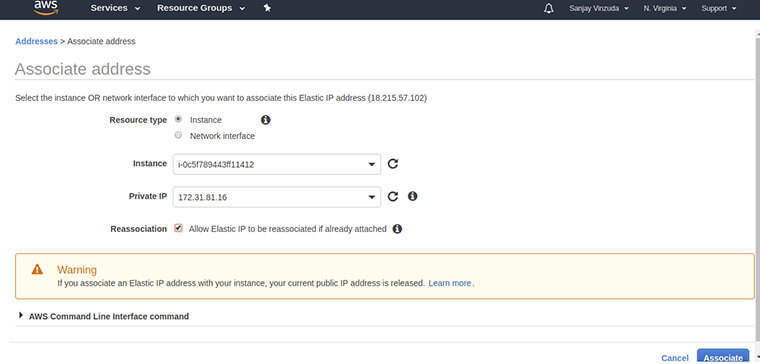Toggle Allow Elastic IP reassociation checkbox
The height and width of the screenshot is (364, 760).
click(x=178, y=228)
